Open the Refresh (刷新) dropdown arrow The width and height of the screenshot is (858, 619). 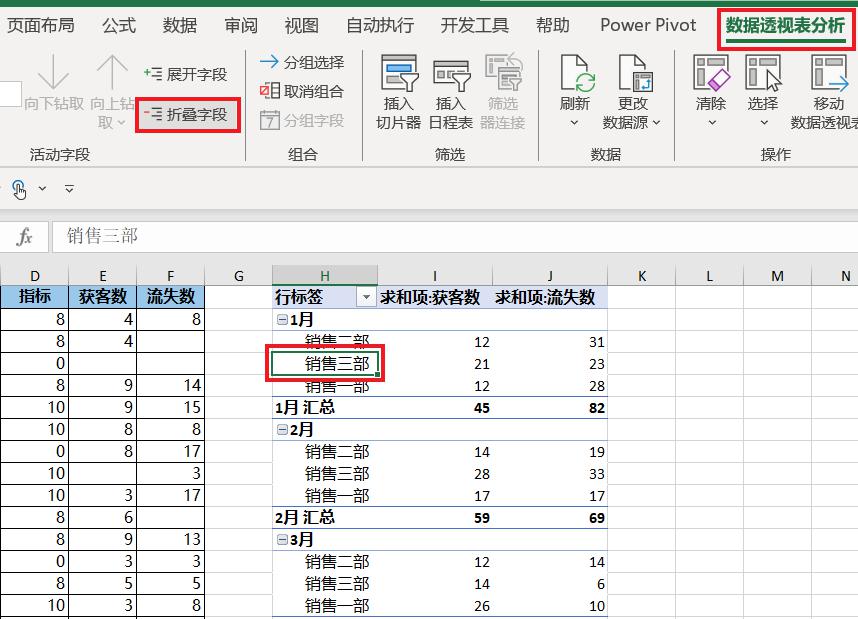[575, 123]
